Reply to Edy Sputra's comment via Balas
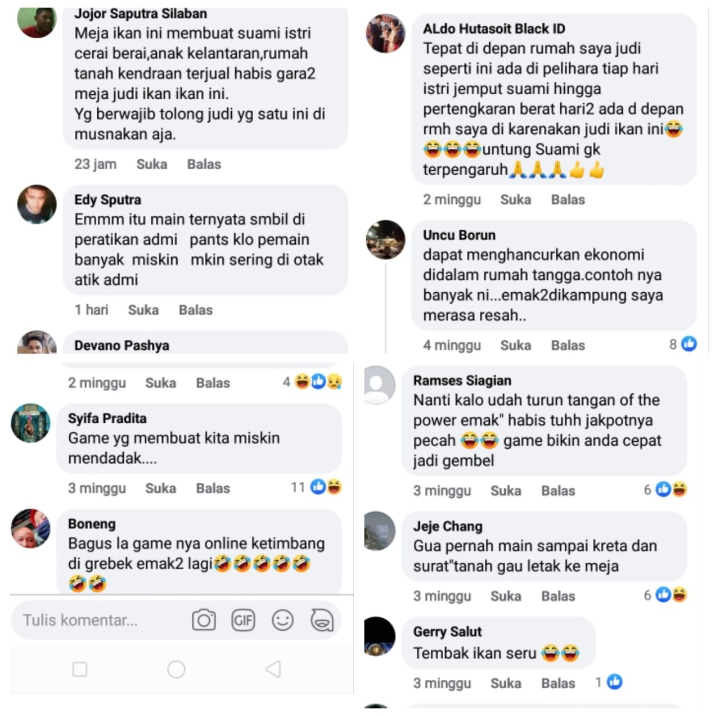The height and width of the screenshot is (716, 720). click(x=196, y=310)
